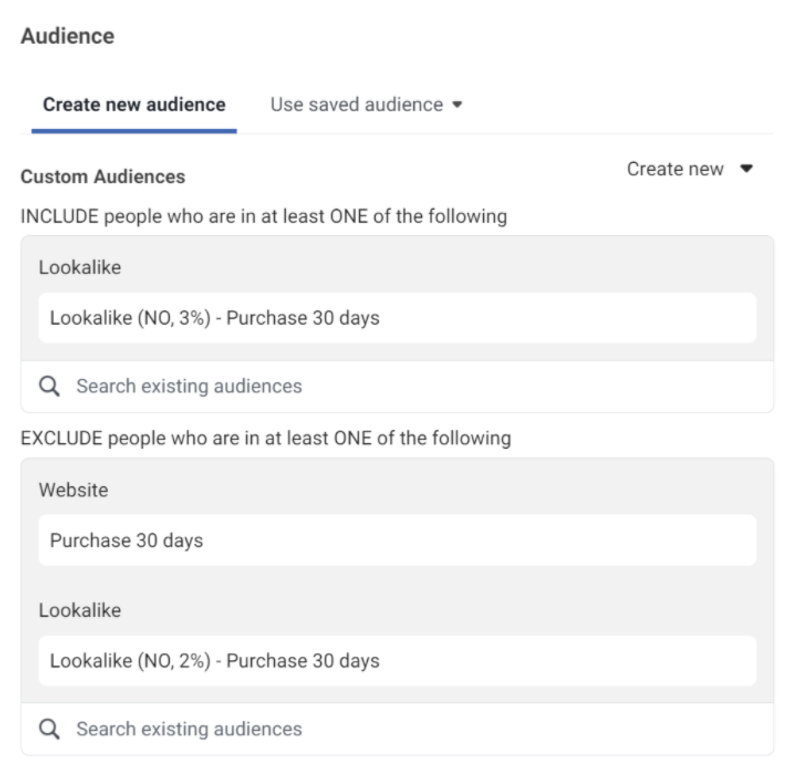Click the INCLUDE people condition text

click(264, 216)
